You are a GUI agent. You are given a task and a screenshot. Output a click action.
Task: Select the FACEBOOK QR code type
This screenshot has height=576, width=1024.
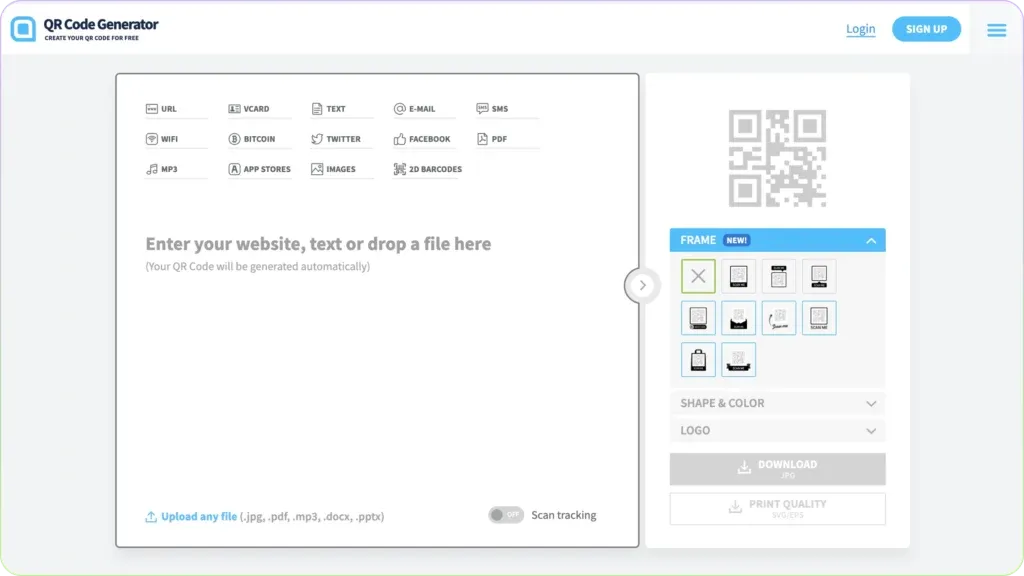(424, 138)
